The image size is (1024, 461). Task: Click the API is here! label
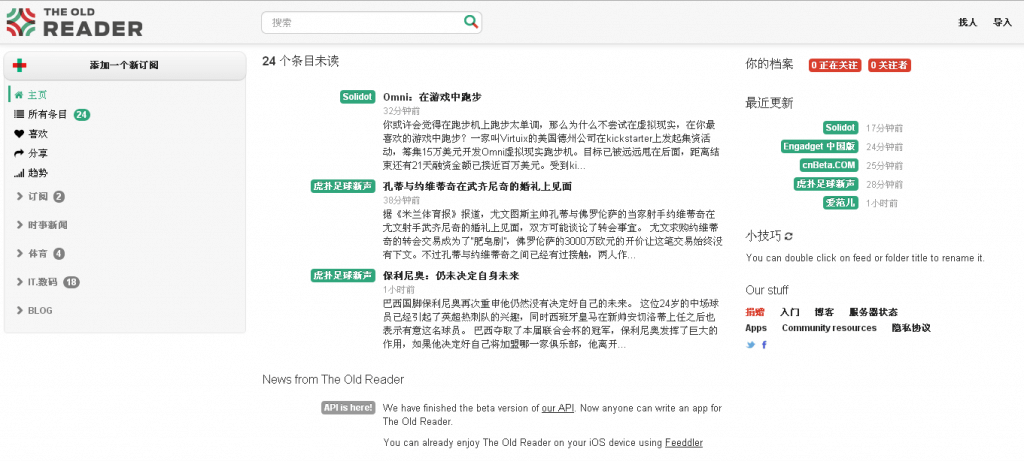click(349, 408)
